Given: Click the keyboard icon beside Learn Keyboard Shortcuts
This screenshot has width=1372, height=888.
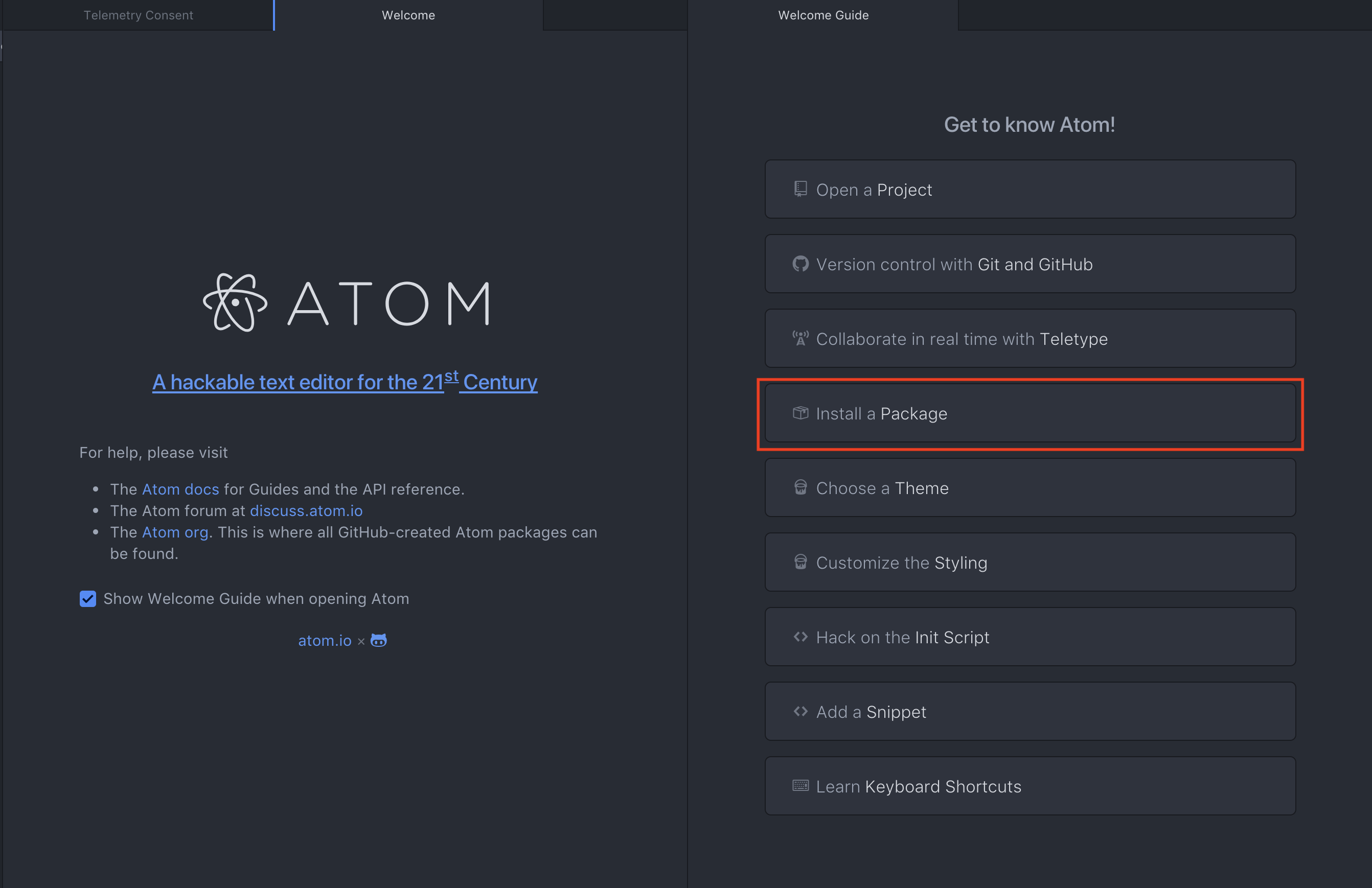Looking at the screenshot, I should (800, 785).
